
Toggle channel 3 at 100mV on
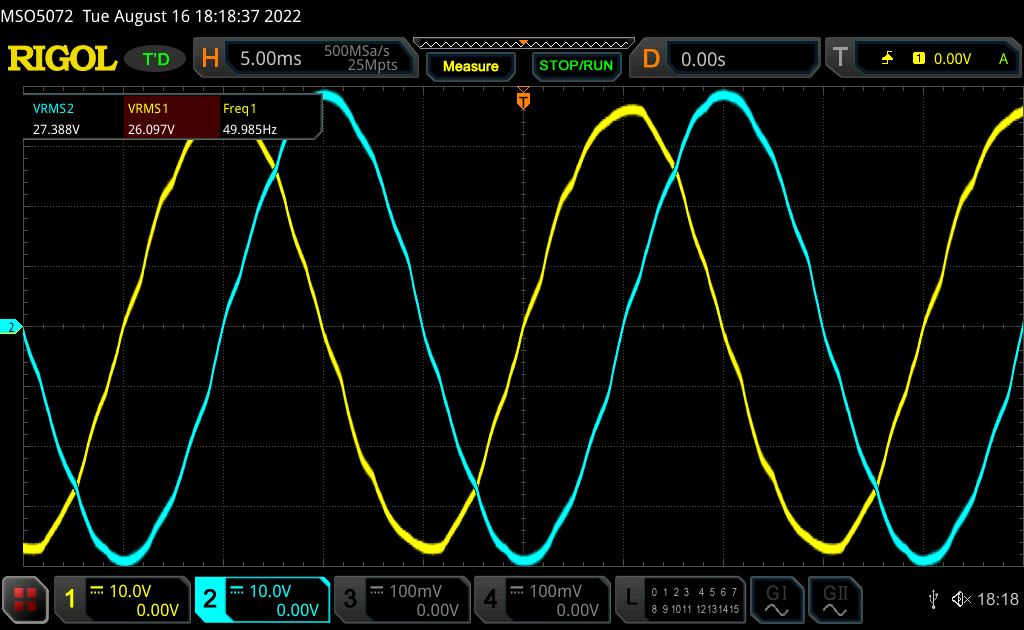(x=402, y=599)
